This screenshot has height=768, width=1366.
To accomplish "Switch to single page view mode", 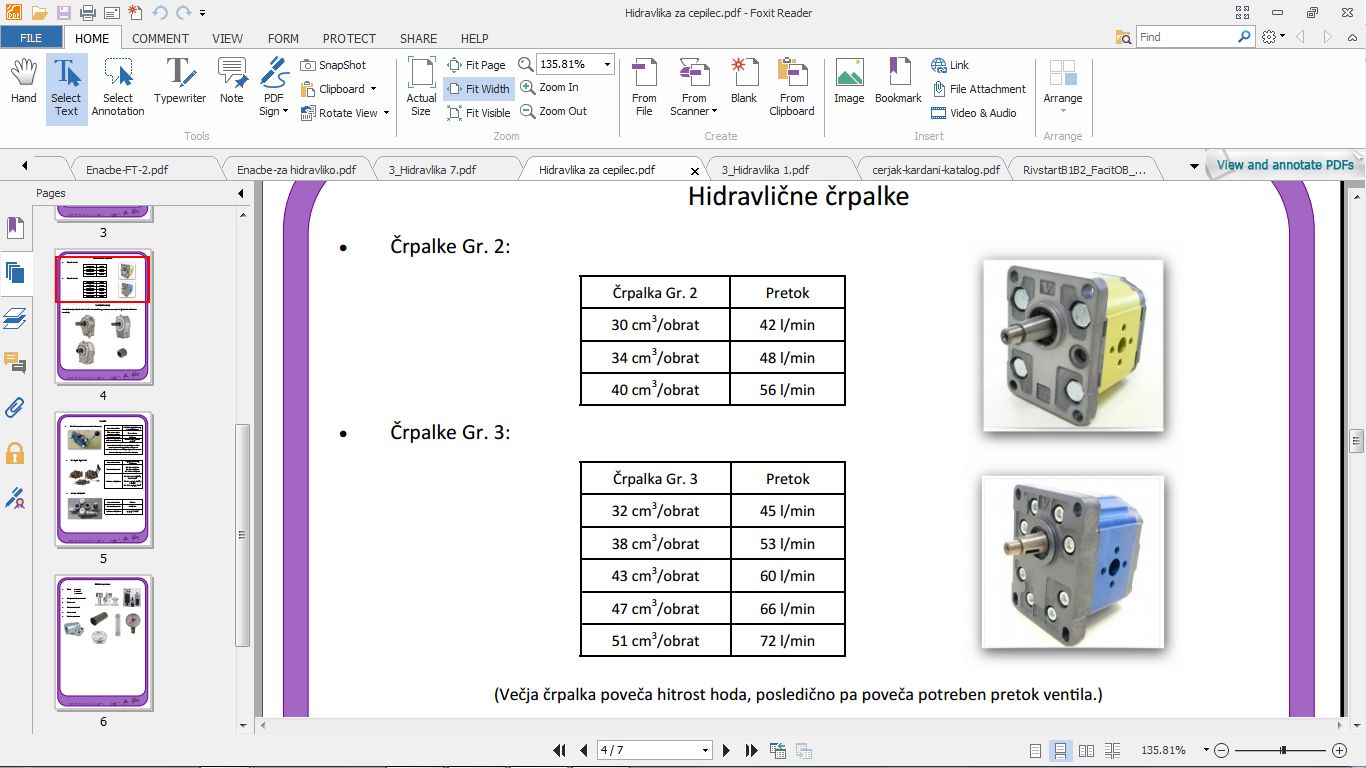I will [1036, 750].
